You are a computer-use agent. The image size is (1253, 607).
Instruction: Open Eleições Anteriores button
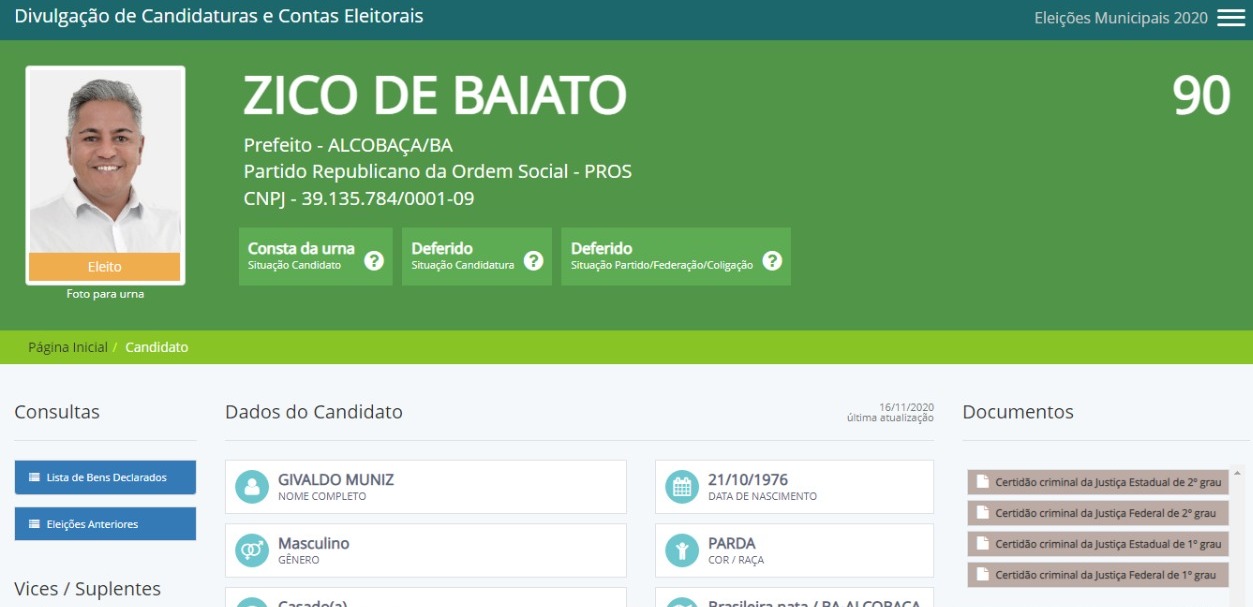coord(105,524)
